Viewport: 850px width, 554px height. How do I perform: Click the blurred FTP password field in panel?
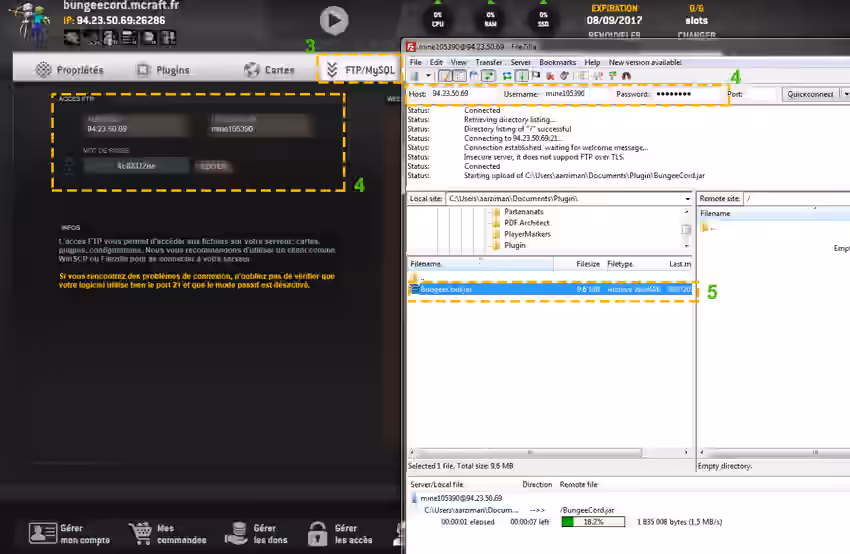(137, 166)
